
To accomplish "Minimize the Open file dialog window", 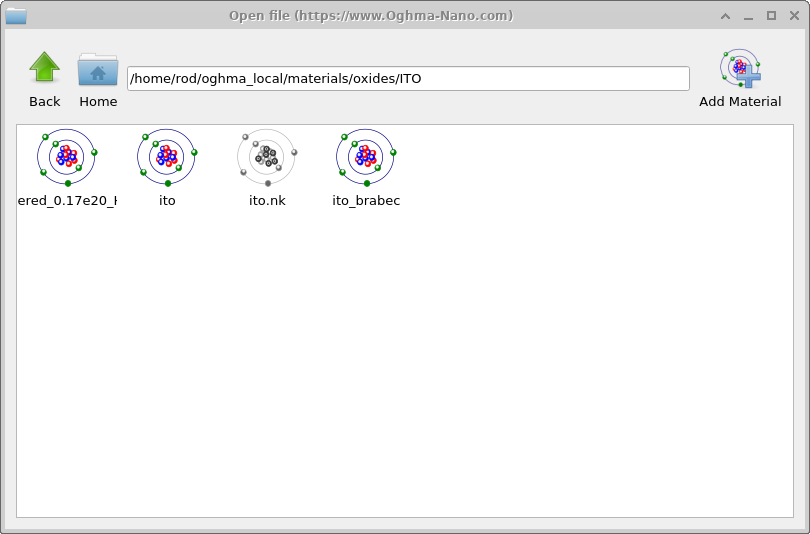I will point(748,17).
